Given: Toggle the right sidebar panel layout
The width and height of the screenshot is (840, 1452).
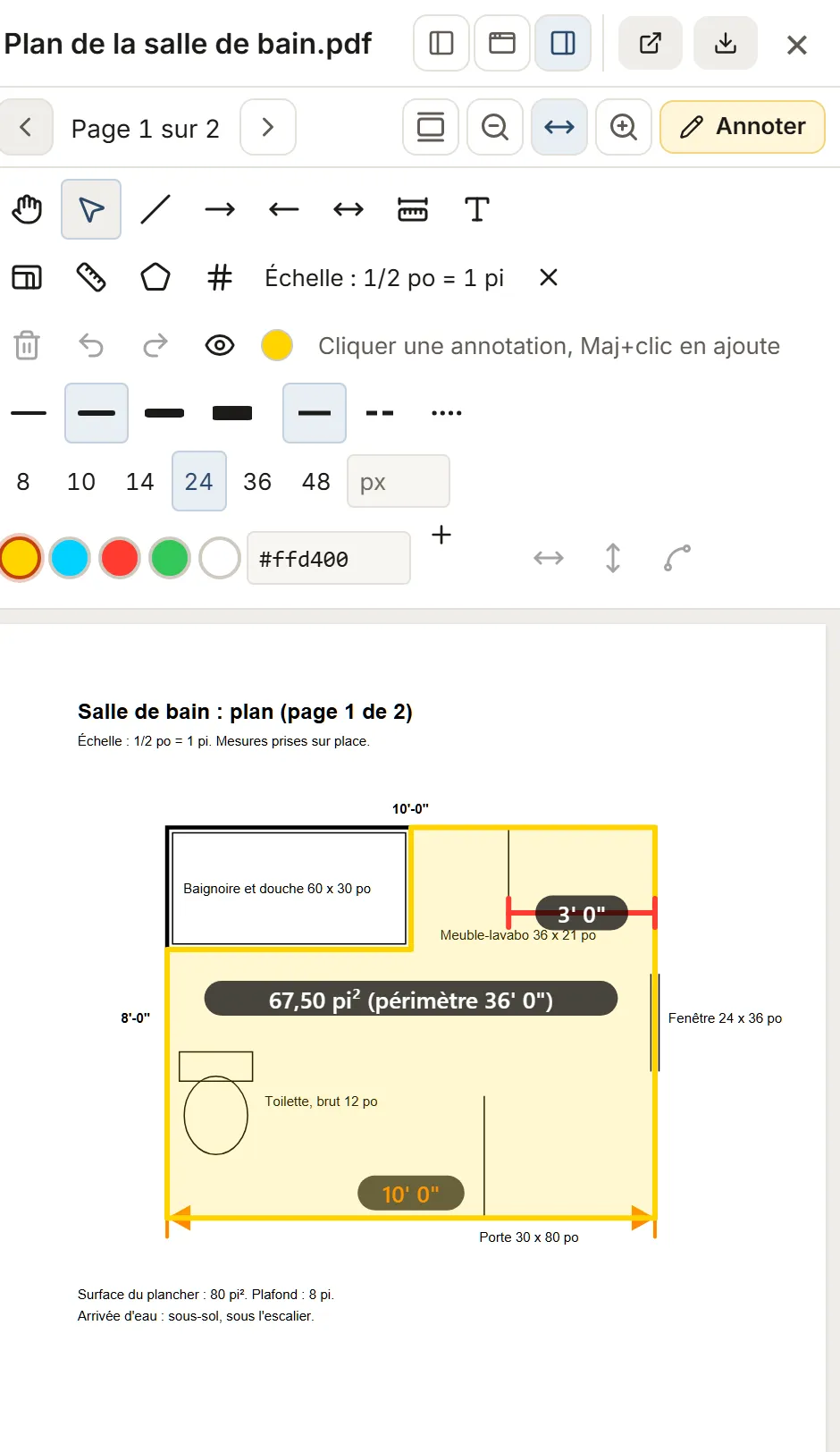Looking at the screenshot, I should (563, 43).
